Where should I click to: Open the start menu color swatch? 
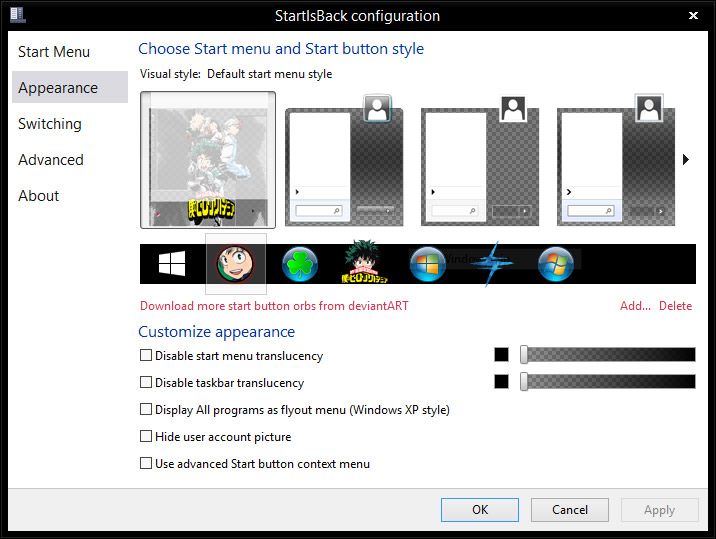(501, 354)
